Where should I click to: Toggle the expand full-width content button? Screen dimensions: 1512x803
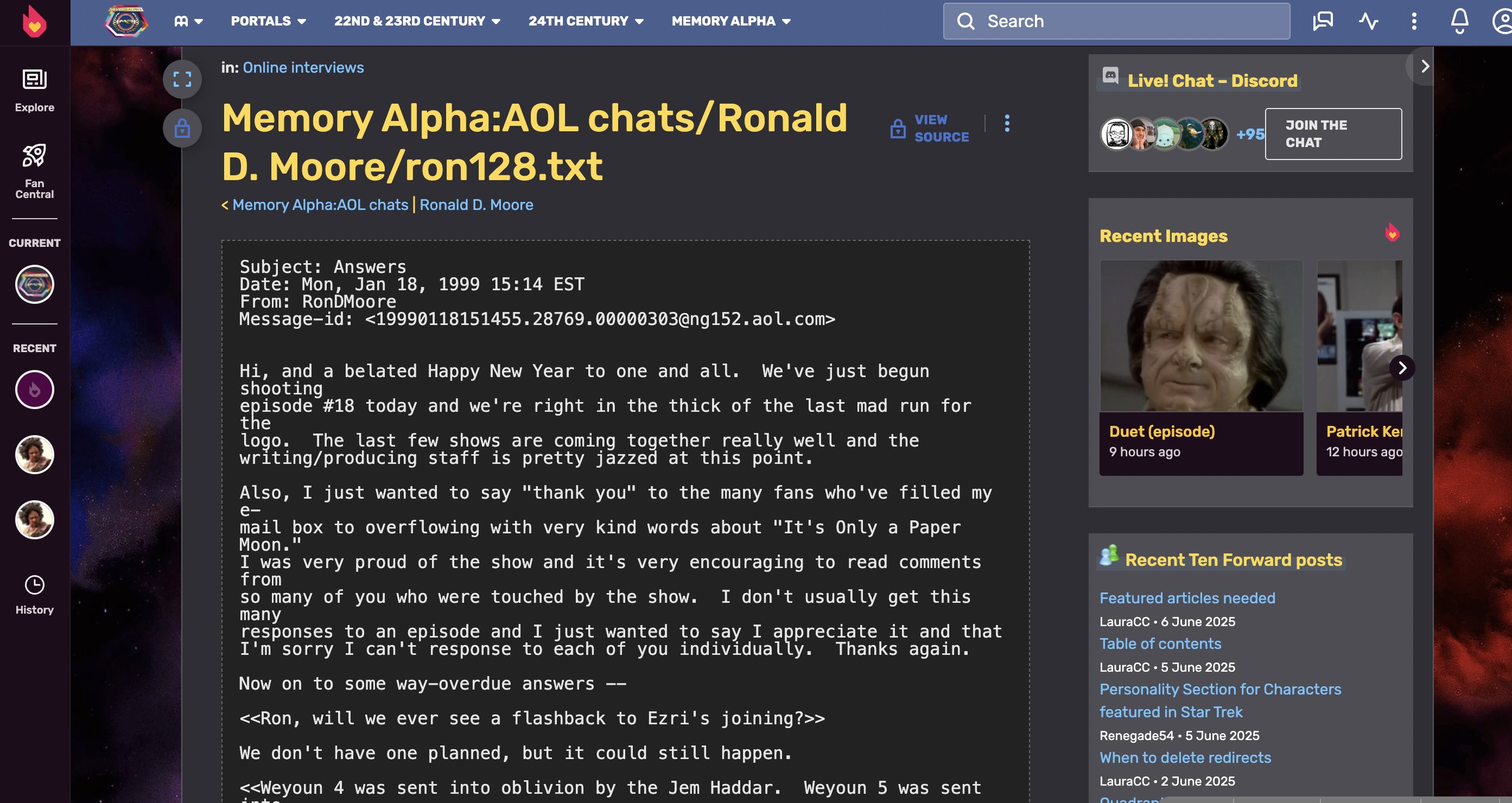[x=182, y=79]
